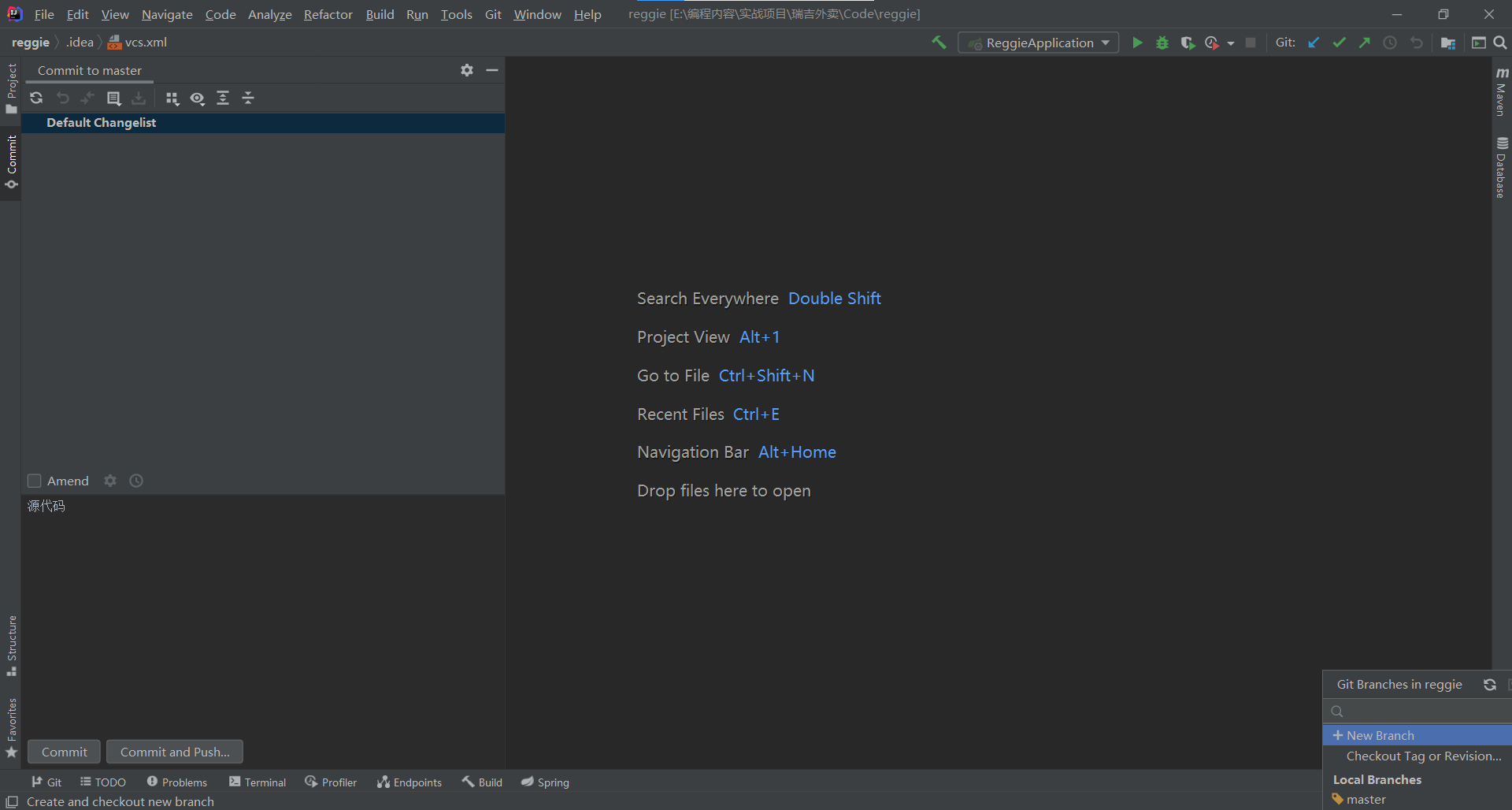The image size is (1512, 810).
Task: Open the Favorites side tab
Action: coord(11,728)
